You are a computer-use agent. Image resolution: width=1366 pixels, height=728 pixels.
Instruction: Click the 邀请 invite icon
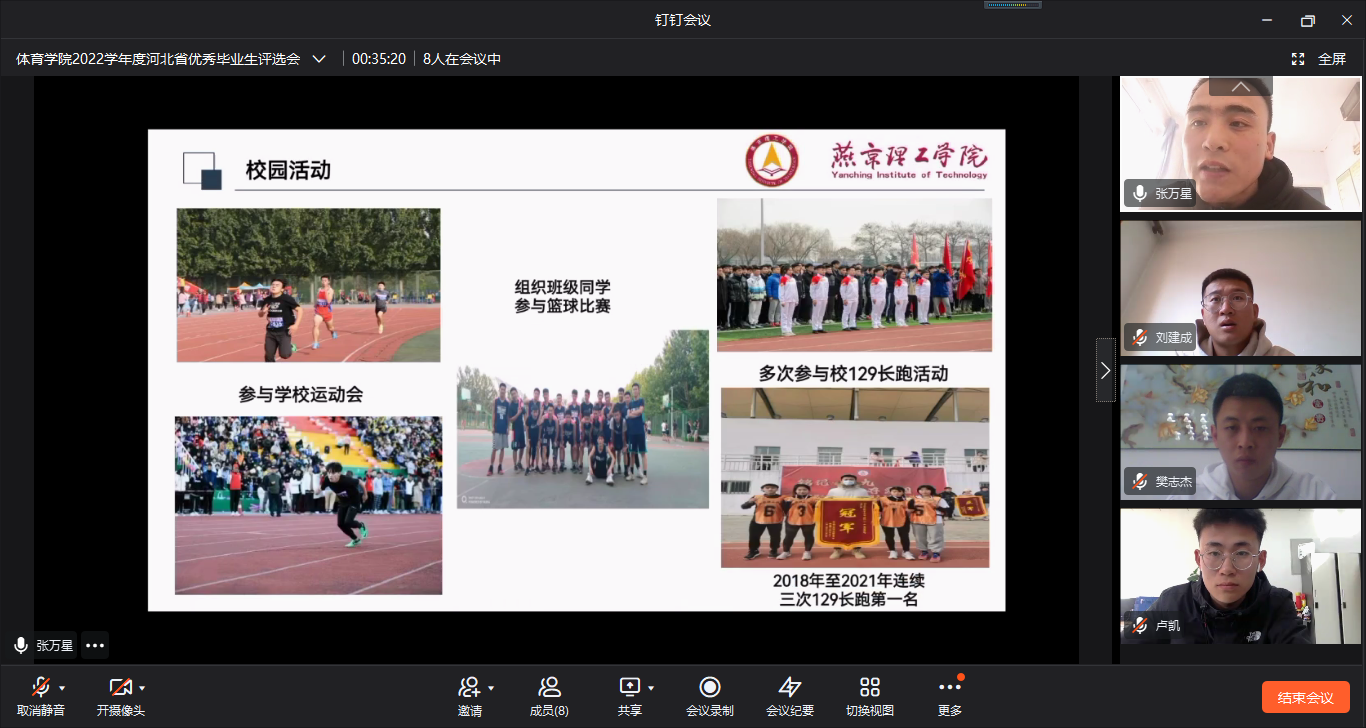tap(469, 687)
